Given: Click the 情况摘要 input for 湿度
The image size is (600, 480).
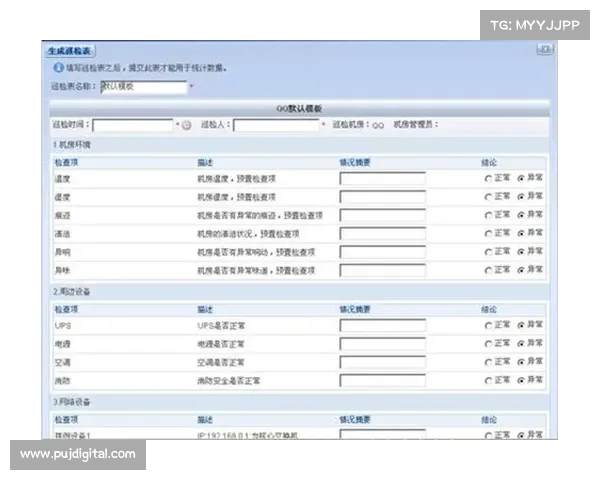Looking at the screenshot, I should point(383,197).
